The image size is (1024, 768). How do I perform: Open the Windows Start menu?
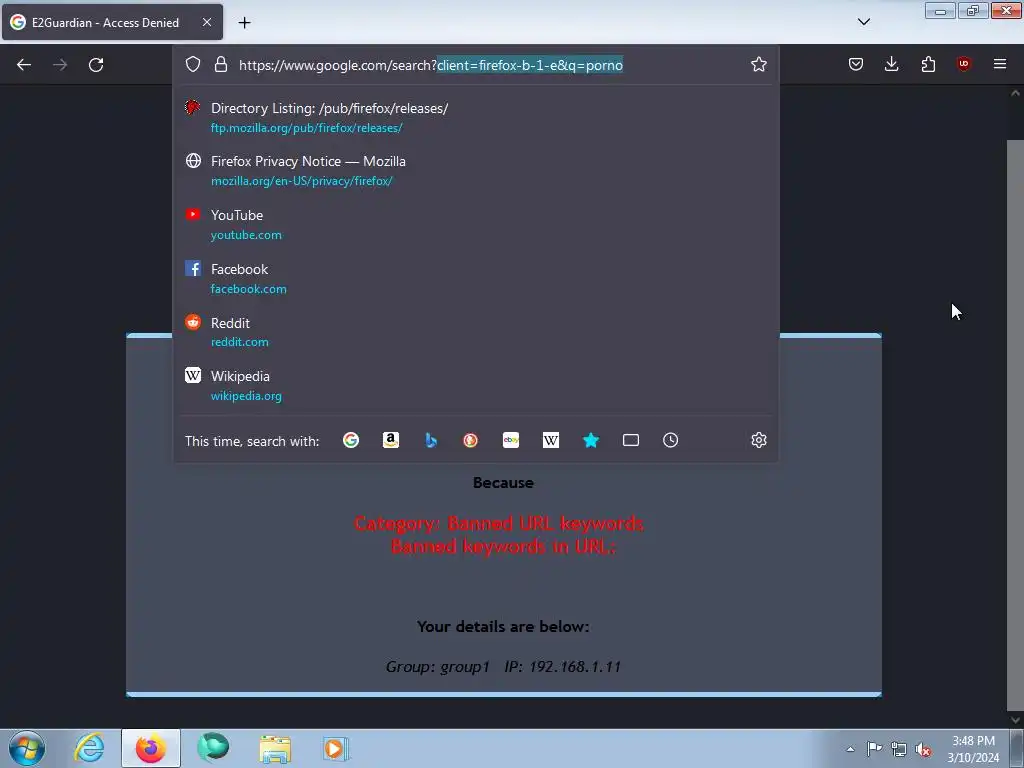click(27, 748)
